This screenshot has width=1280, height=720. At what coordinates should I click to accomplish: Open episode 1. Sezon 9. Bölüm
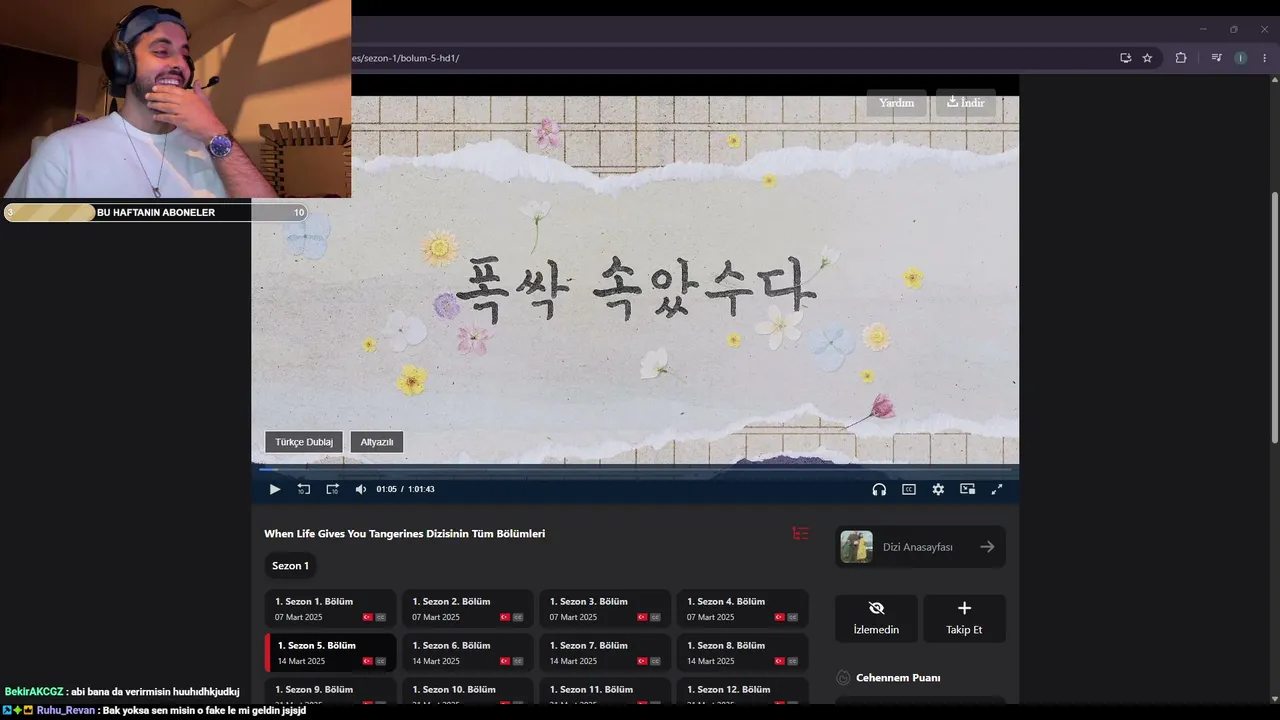[x=330, y=691]
